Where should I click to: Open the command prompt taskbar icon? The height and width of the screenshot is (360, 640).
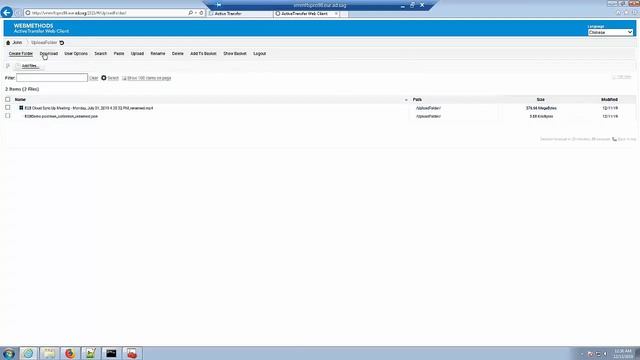(111, 353)
